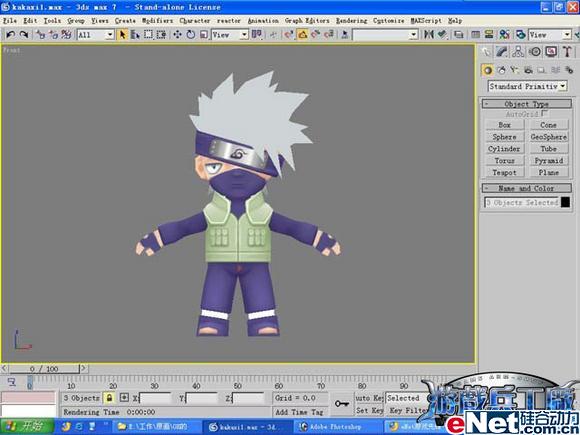Click the time slider 0 / 100 handle
The image size is (580, 435).
tap(44, 369)
